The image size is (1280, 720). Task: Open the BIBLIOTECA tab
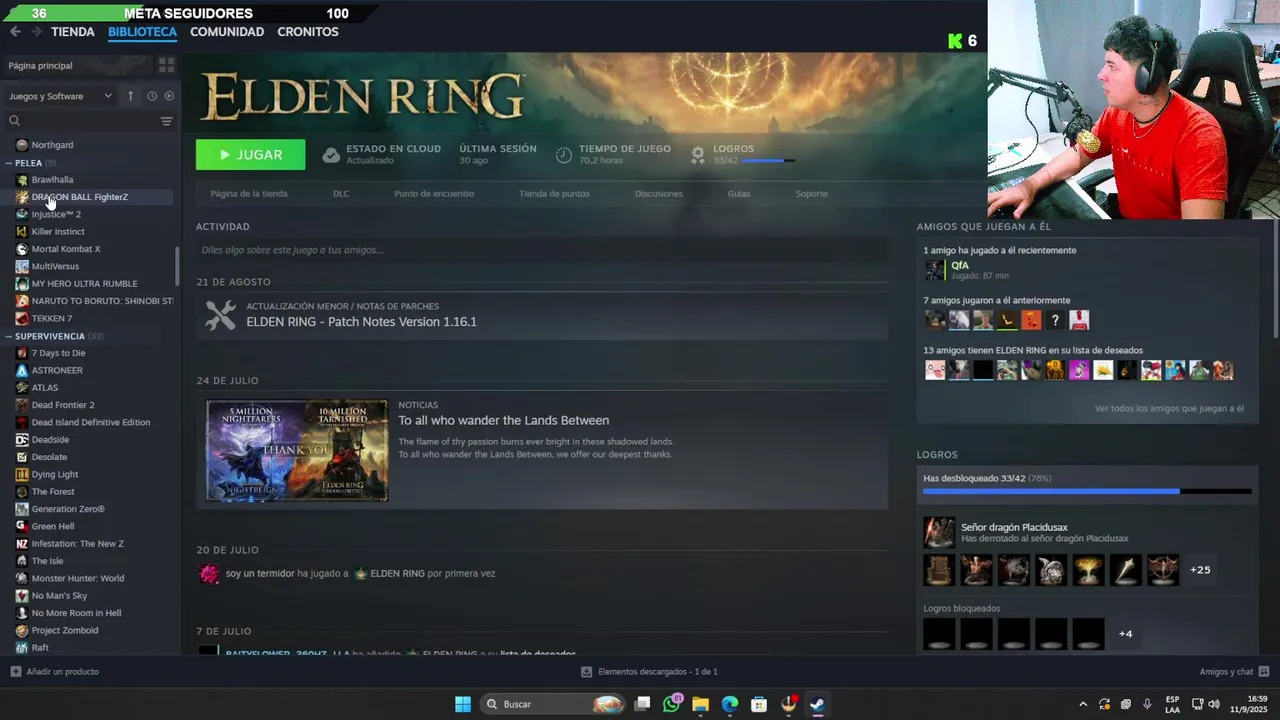142,32
